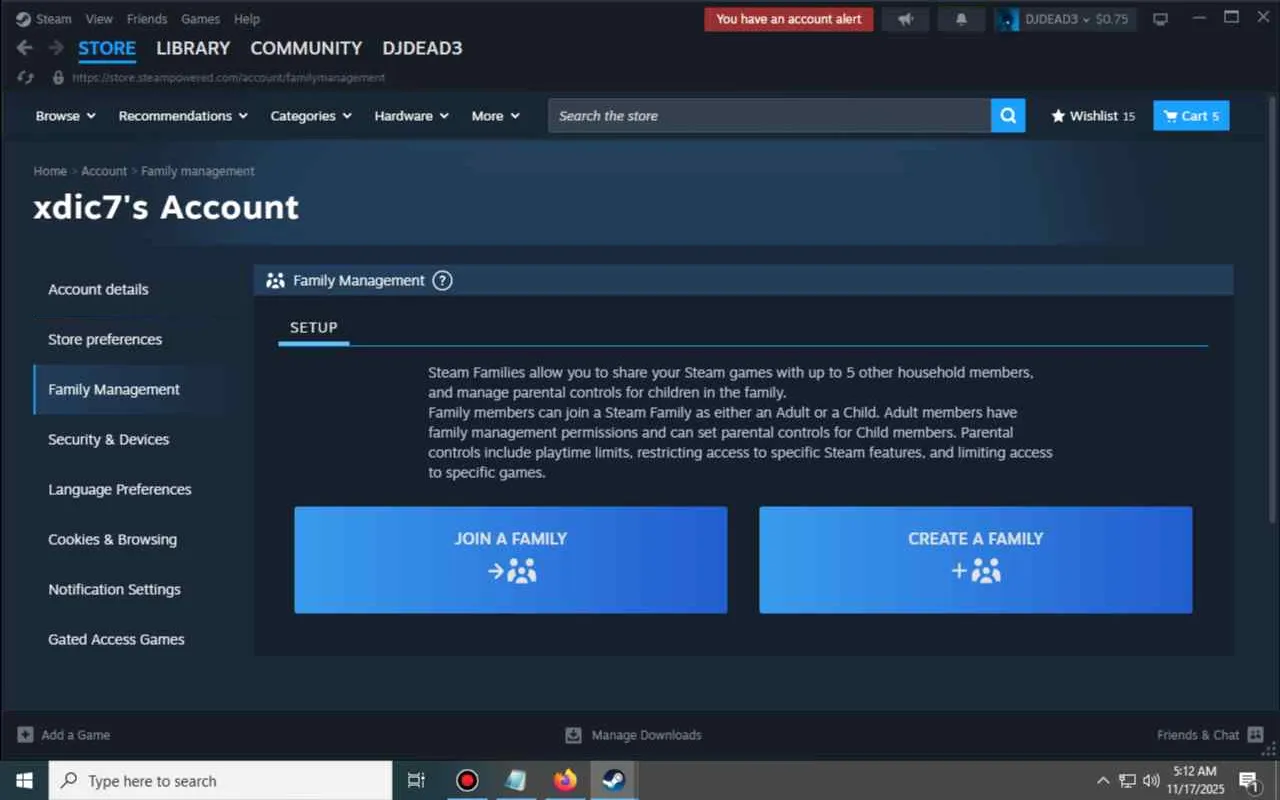Click the shopping cart icon

tap(1170, 116)
